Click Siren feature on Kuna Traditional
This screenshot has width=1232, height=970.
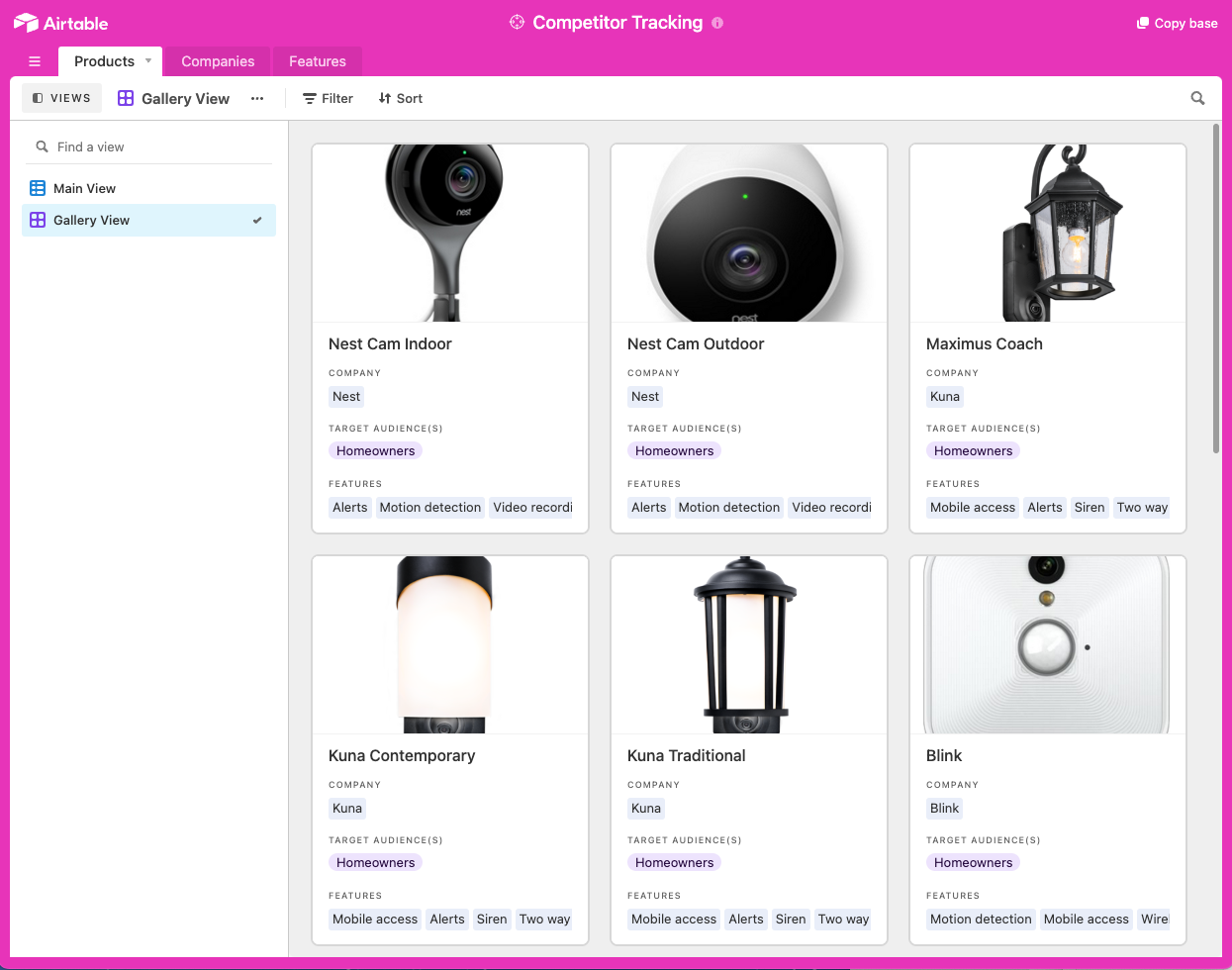(x=791, y=919)
